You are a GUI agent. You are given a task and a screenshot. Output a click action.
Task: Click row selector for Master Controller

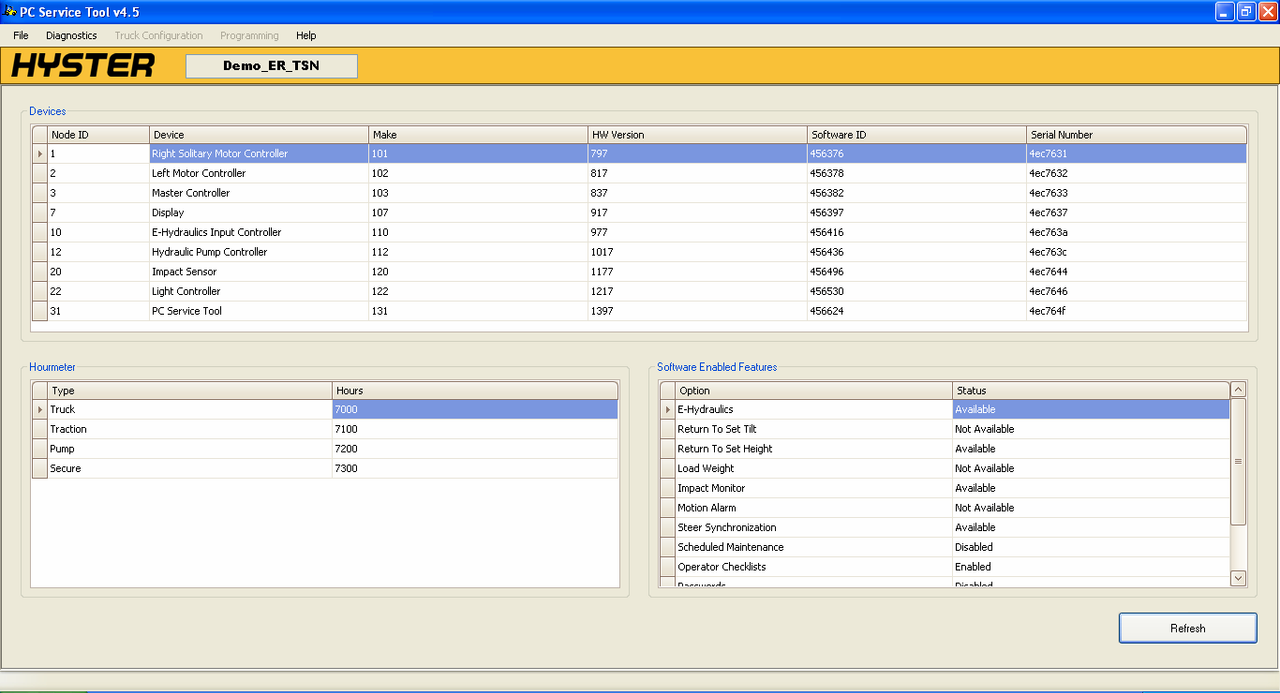click(x=40, y=193)
